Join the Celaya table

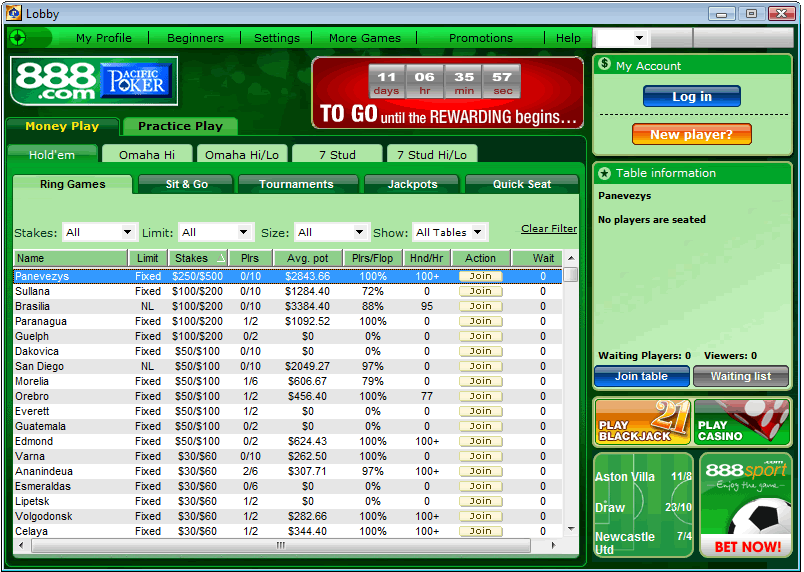480,531
